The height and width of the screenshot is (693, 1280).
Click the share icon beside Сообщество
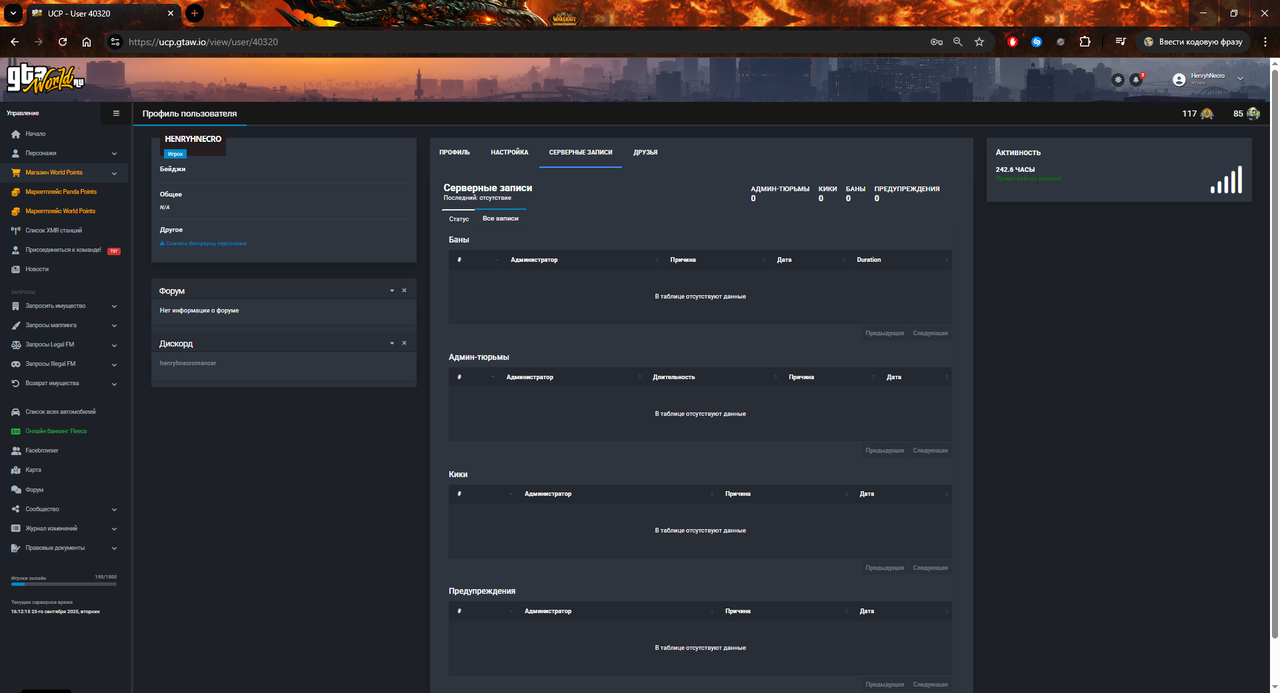click(15, 509)
